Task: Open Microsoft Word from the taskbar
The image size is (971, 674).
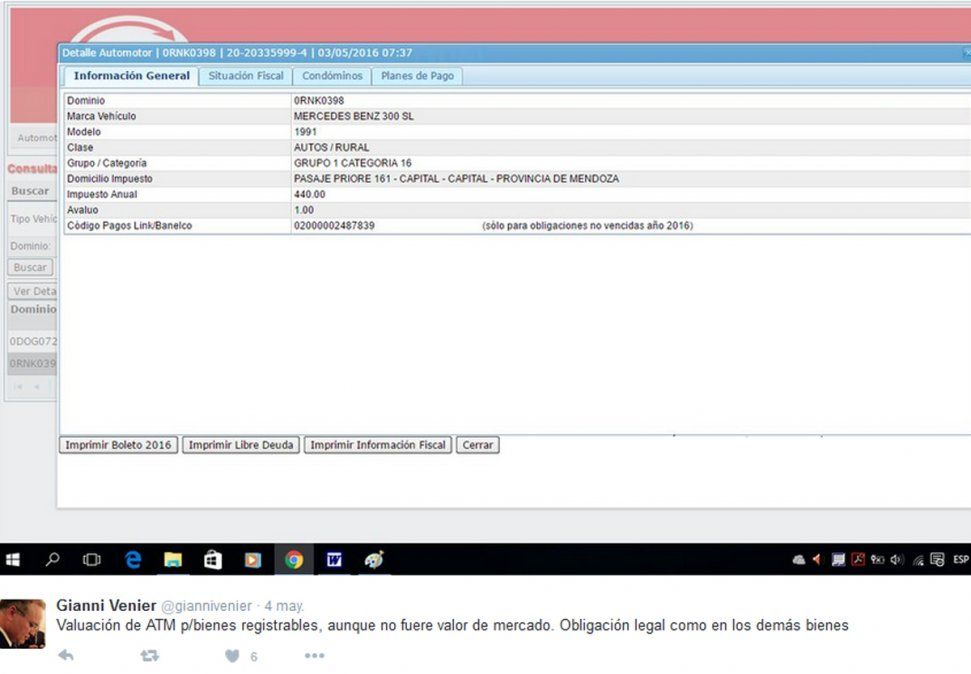Action: coord(334,560)
